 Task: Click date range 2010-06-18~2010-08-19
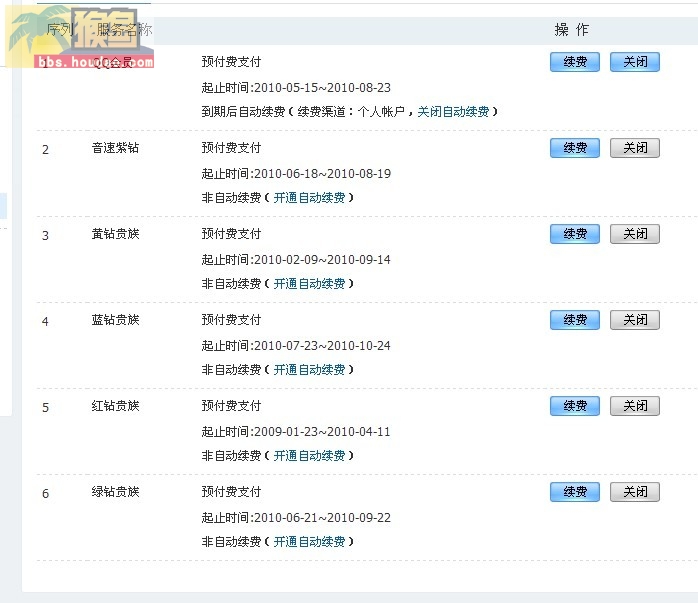click(x=322, y=174)
